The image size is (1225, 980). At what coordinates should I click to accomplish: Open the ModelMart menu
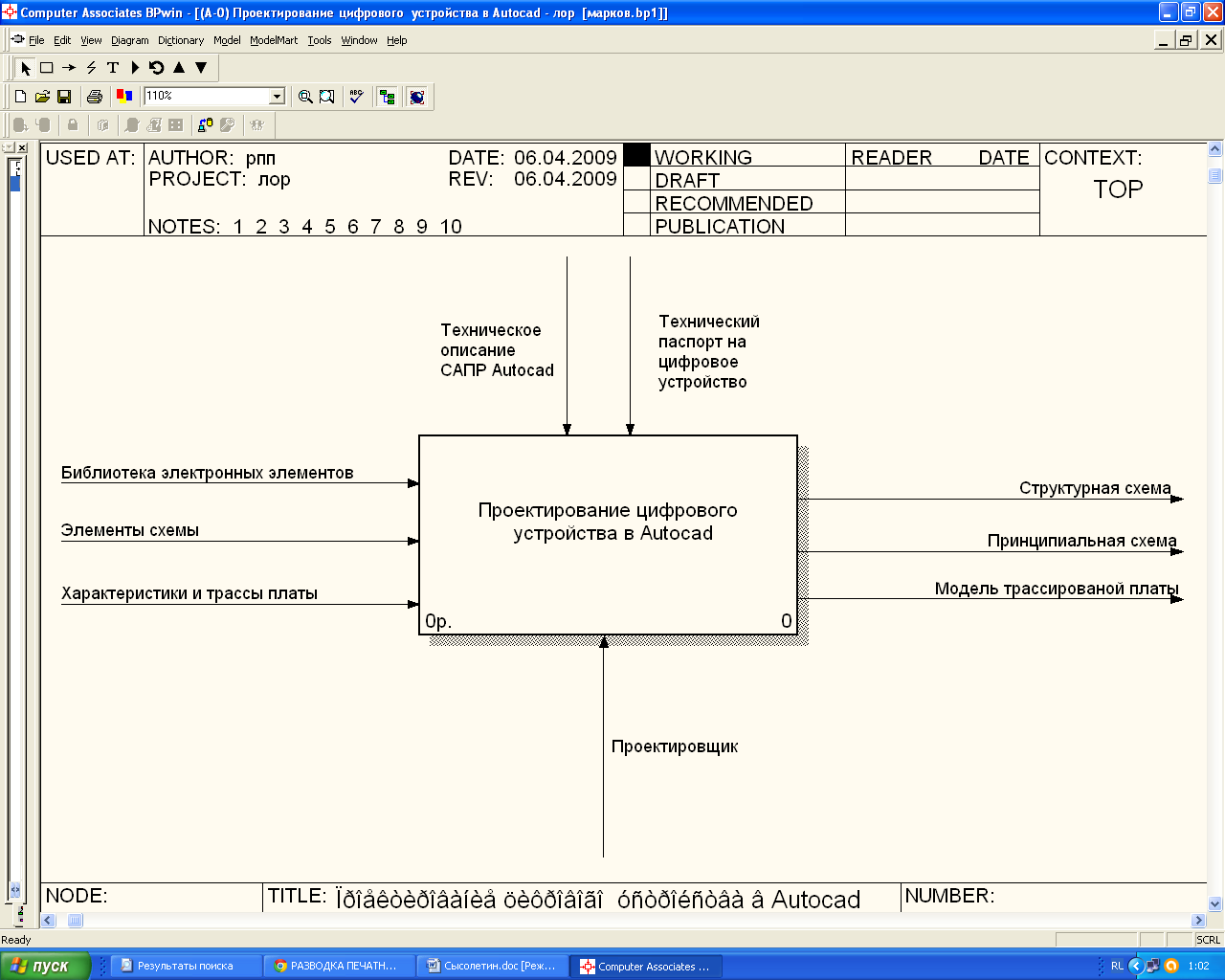point(274,40)
